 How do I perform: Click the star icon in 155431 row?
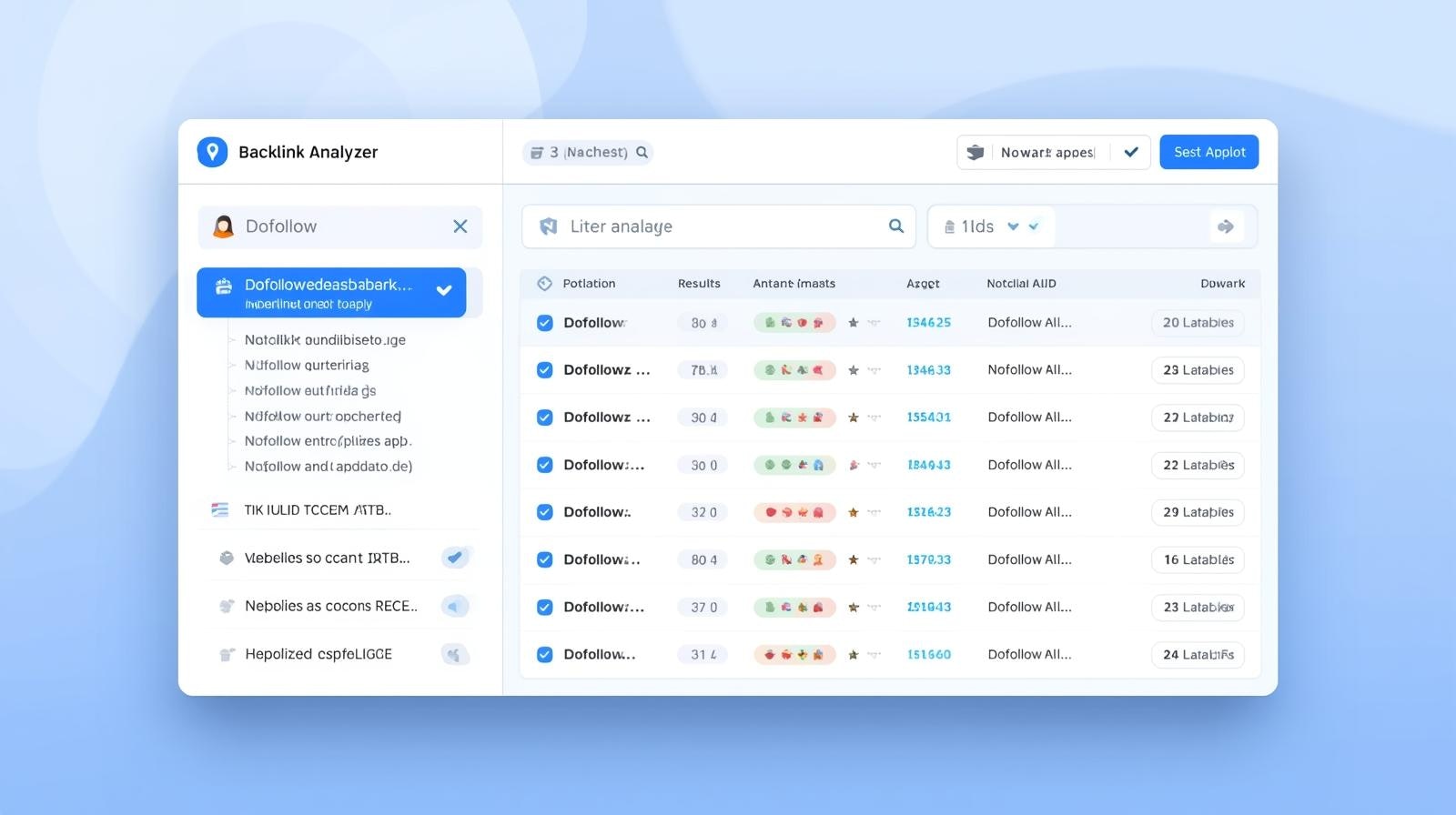853,418
